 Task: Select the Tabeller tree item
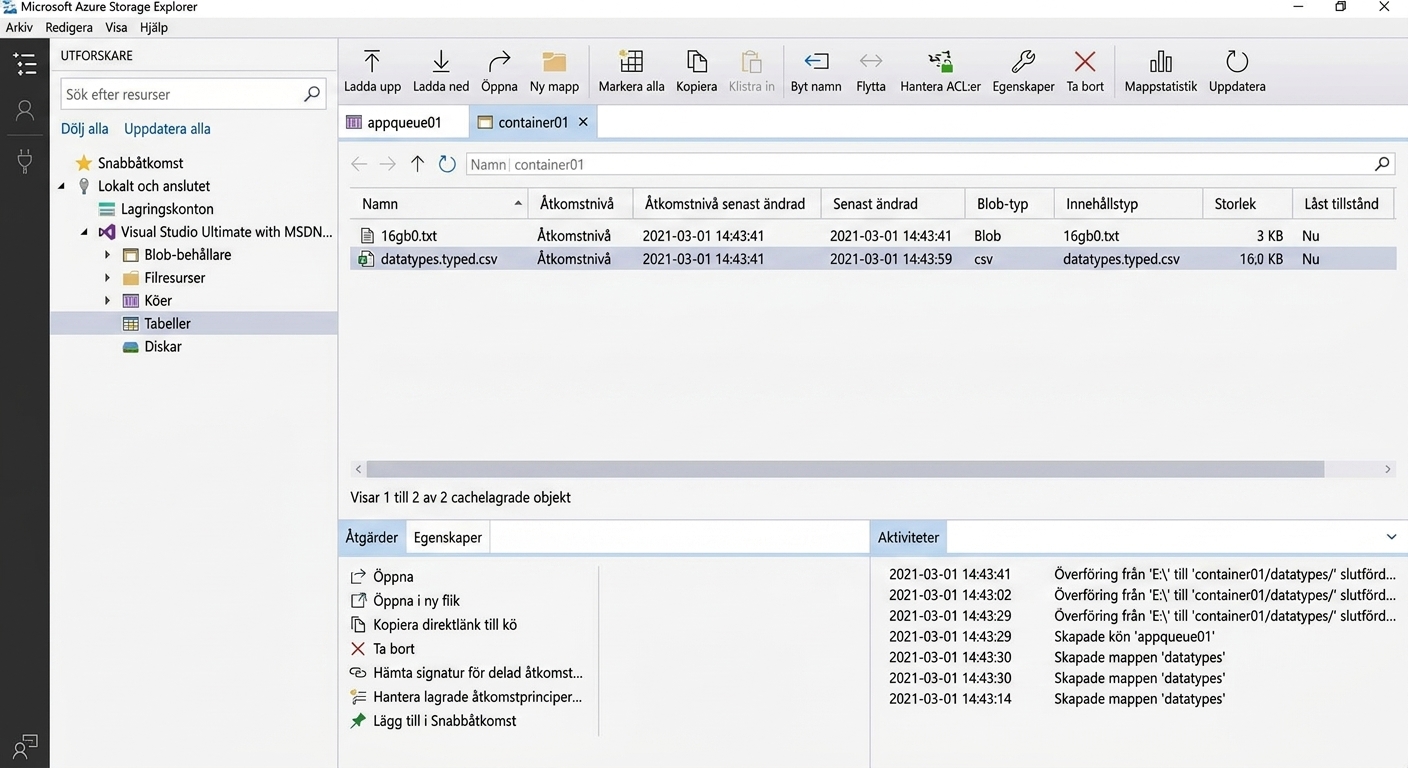(x=193, y=324)
